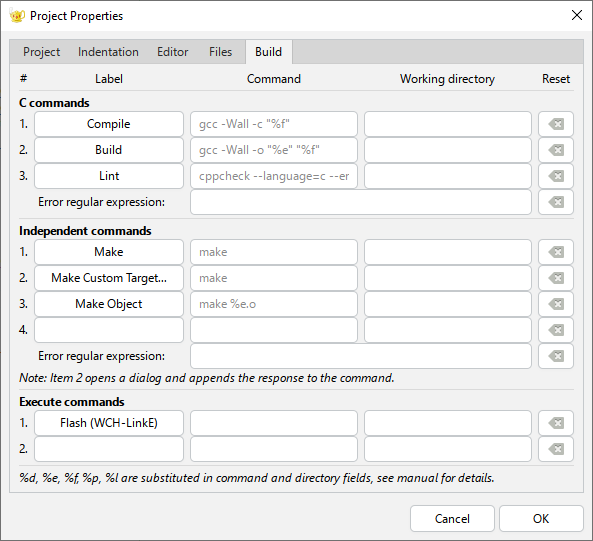Open the Editor tab
Screen dimensions: 593x541
[172, 52]
